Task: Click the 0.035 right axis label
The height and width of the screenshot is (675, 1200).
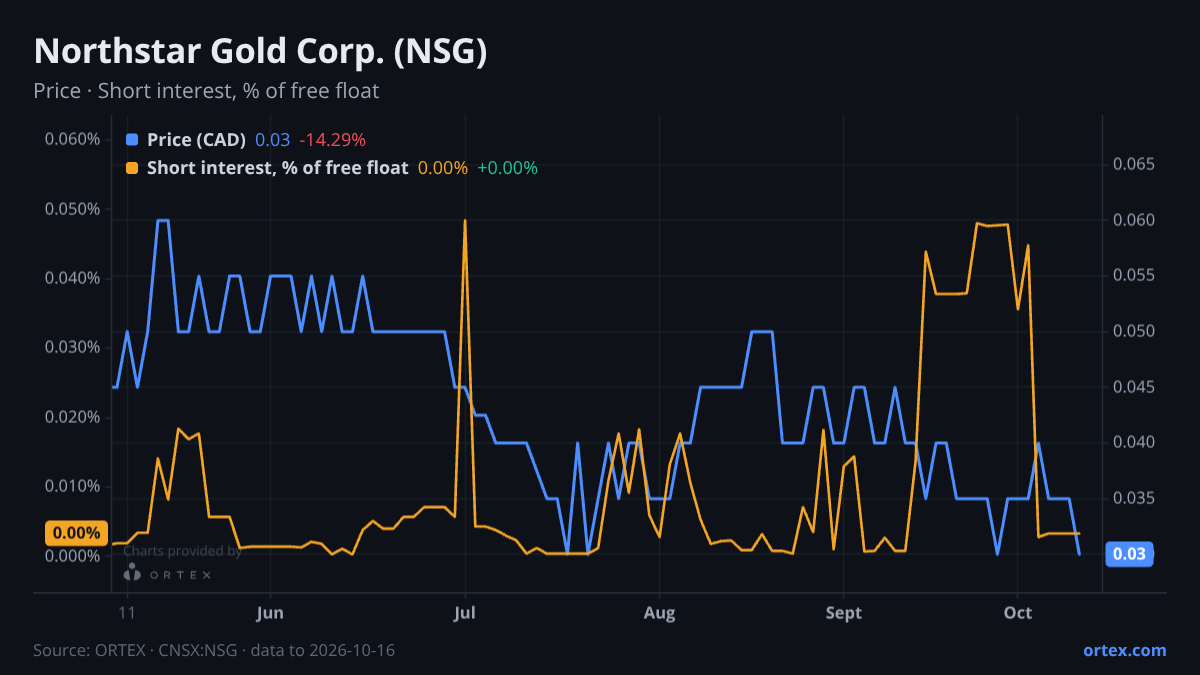Action: coord(1134,498)
